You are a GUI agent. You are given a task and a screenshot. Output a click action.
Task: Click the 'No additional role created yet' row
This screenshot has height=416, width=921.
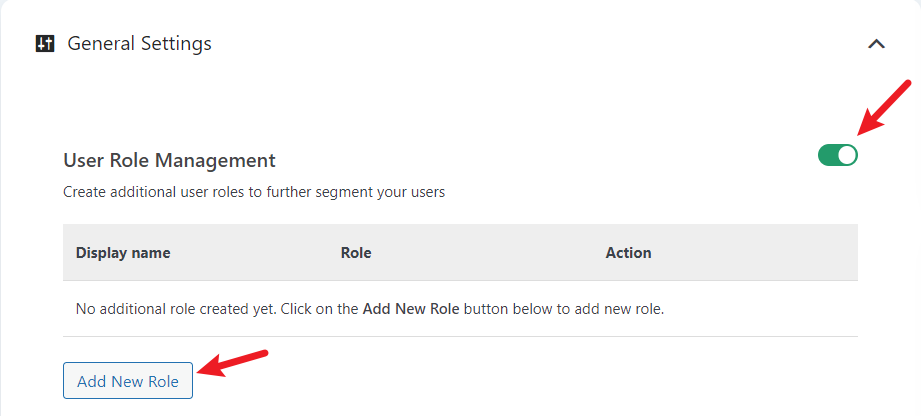pyautogui.click(x=460, y=309)
